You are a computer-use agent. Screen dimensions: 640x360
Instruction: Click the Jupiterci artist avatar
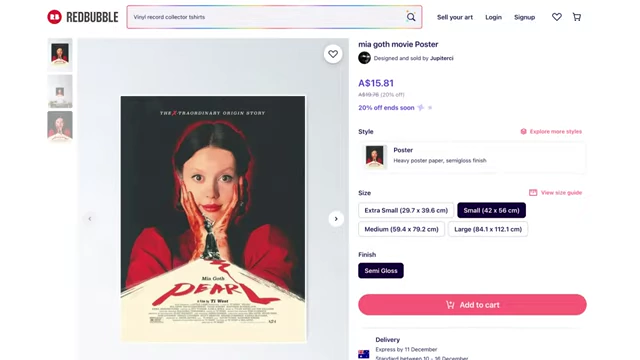pyautogui.click(x=364, y=58)
